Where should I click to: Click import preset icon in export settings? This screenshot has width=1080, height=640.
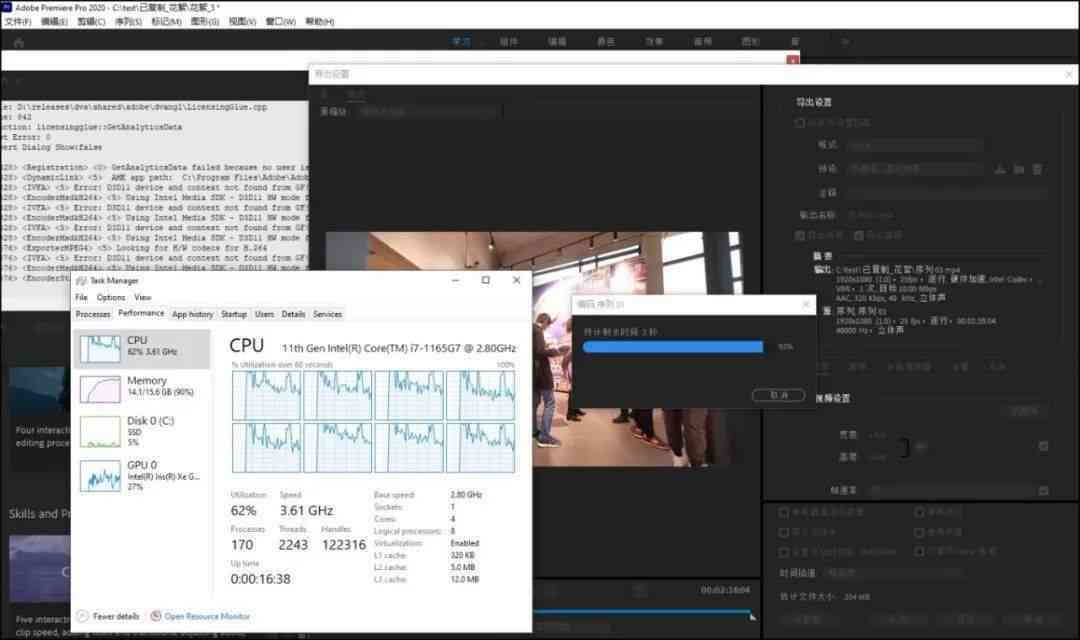(x=1019, y=169)
